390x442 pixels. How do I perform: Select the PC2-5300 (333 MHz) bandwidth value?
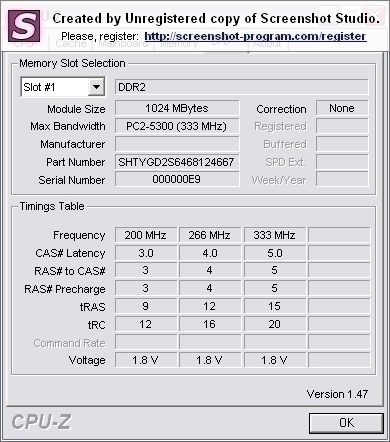(x=177, y=126)
